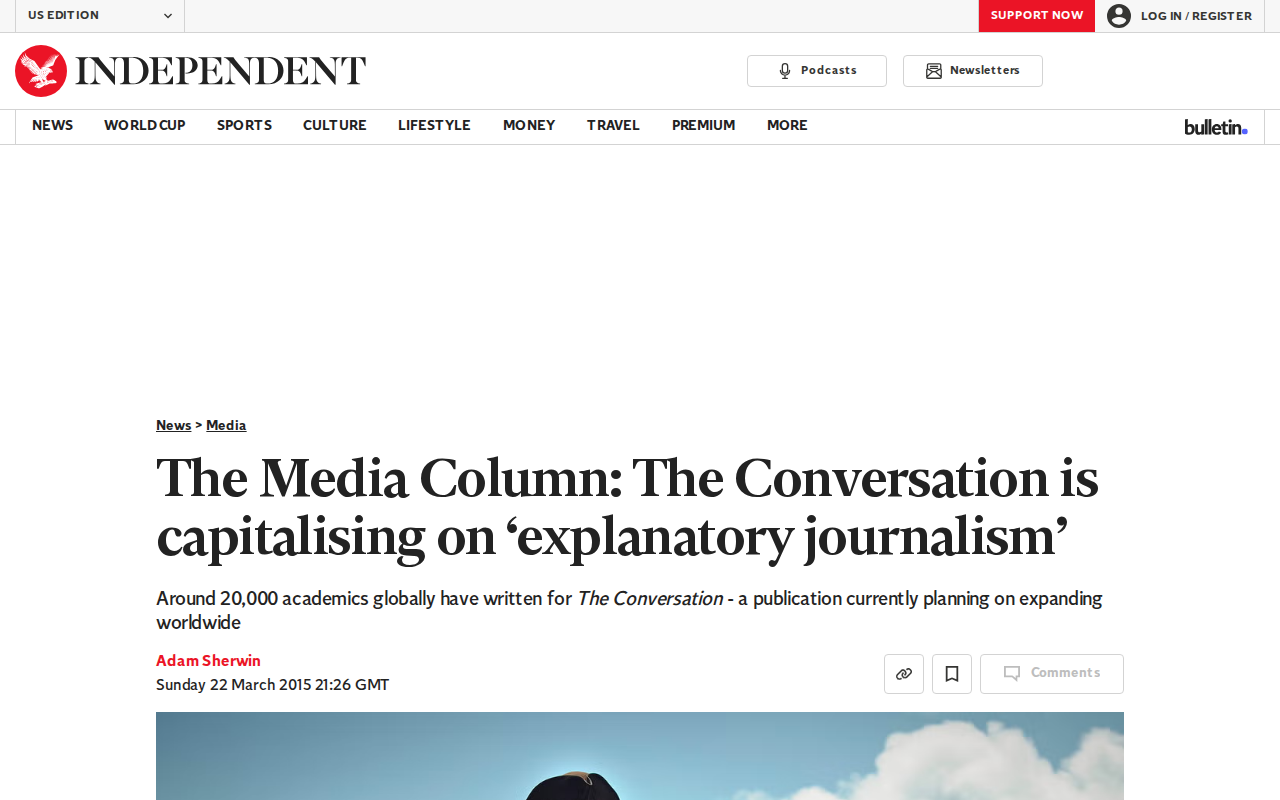The image size is (1280, 800).
Task: Select the News menu item
Action: 52,126
